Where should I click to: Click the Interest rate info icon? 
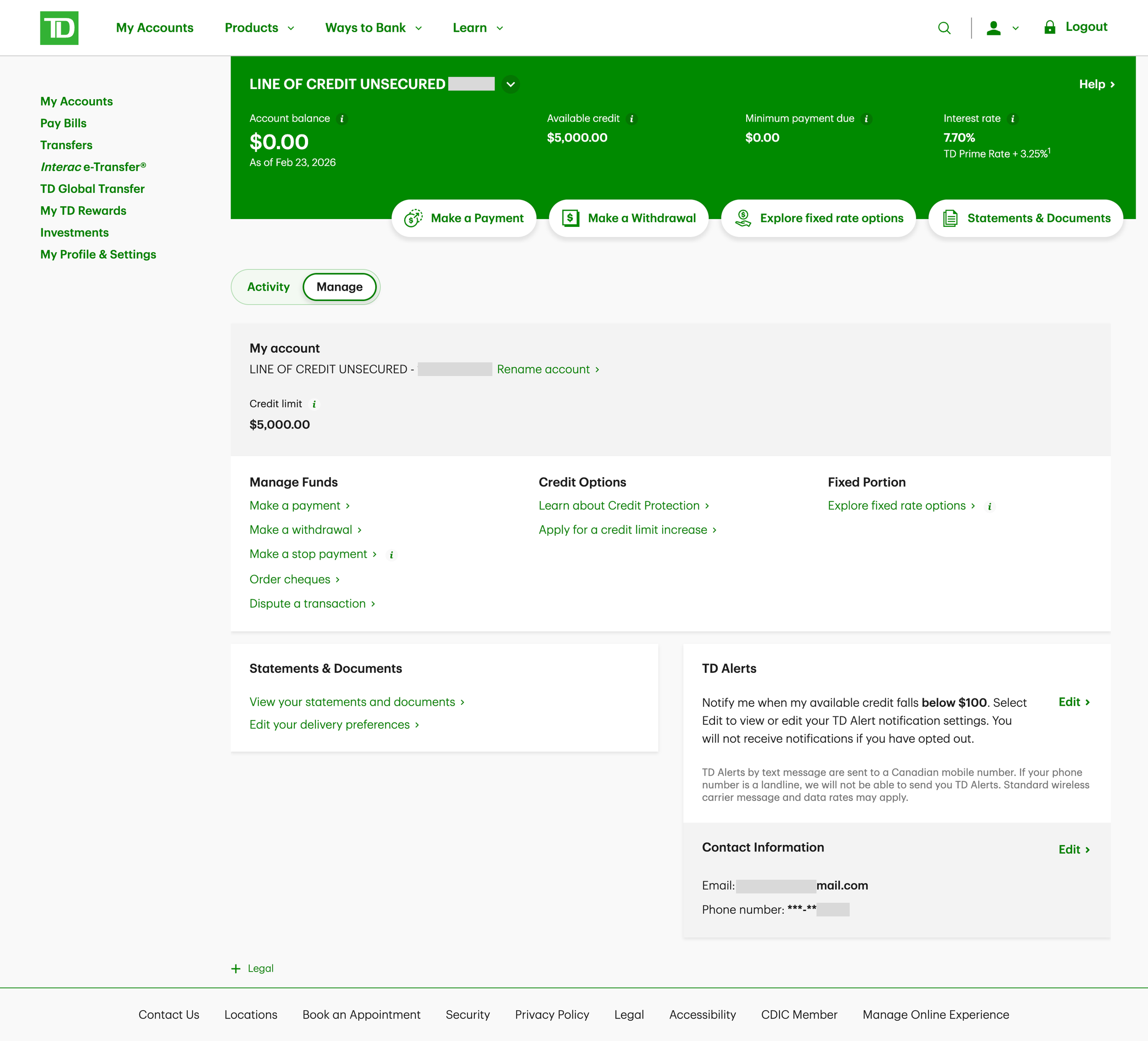click(1013, 119)
